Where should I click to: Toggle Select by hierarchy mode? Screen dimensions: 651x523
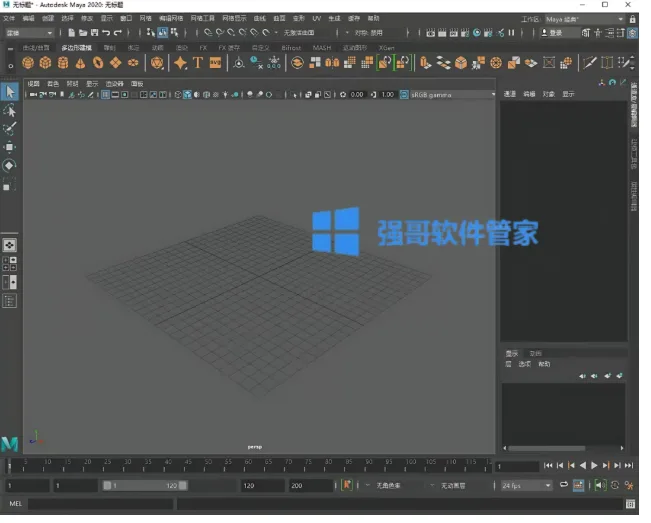(x=151, y=33)
